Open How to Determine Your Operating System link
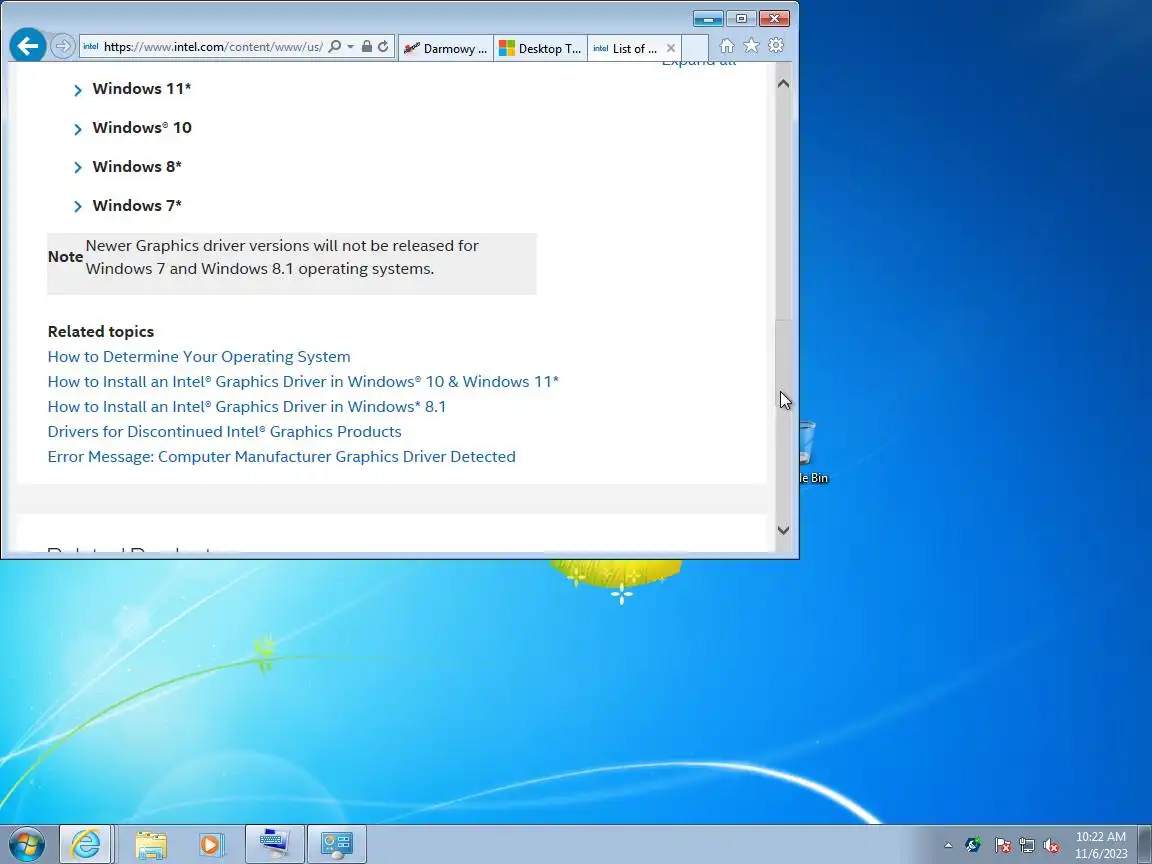1152x864 pixels. pyautogui.click(x=199, y=356)
